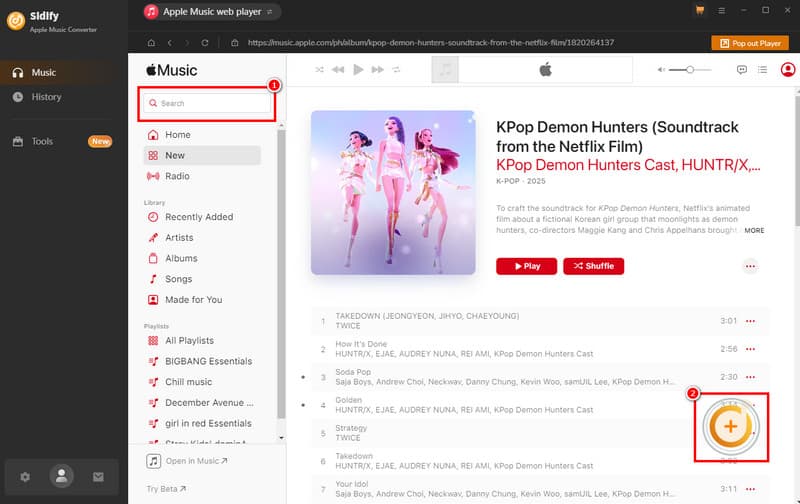800x504 pixels.
Task: Open December Avenue playlist
Action: click(202, 402)
